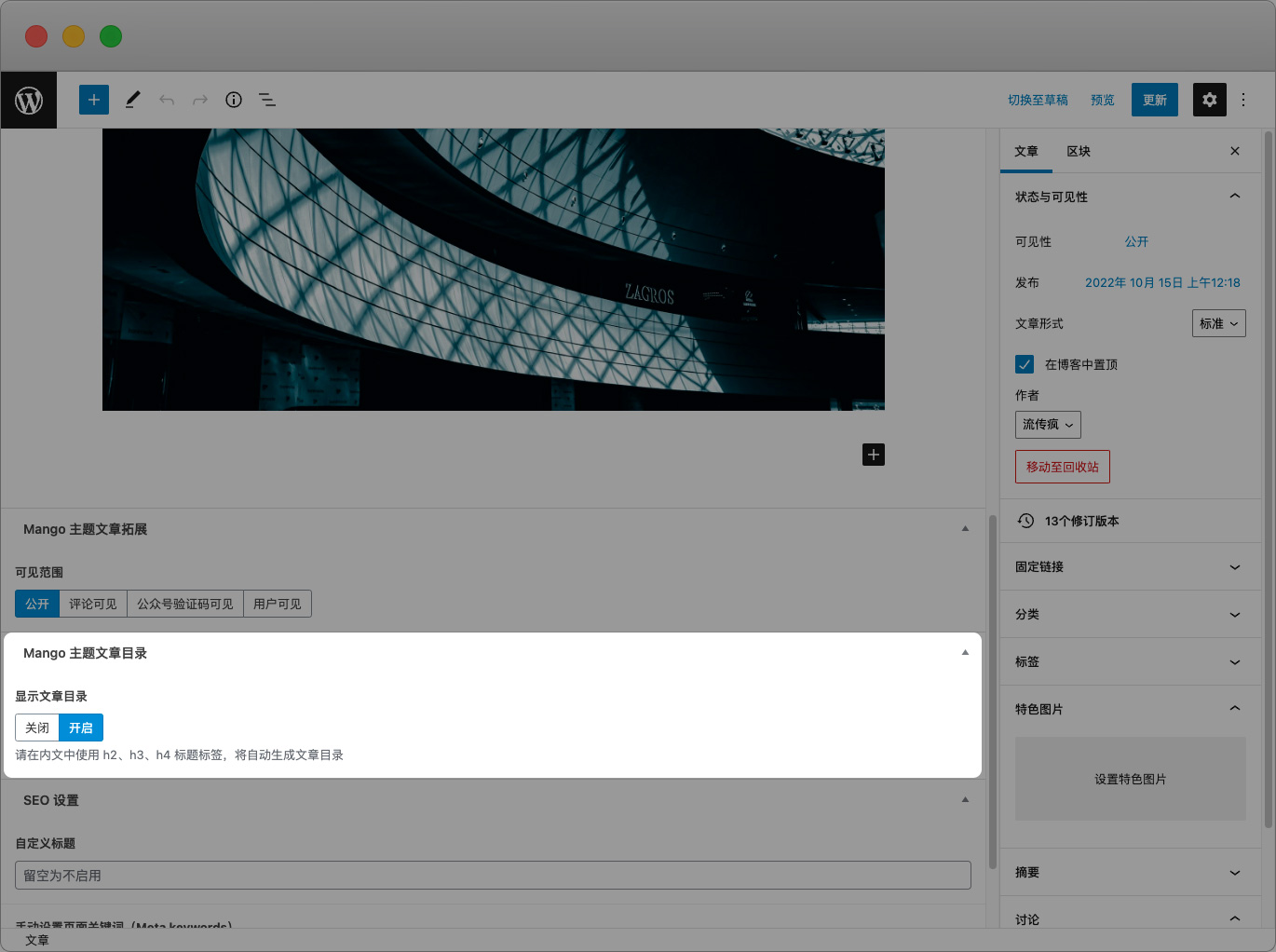Select 公开 visibility range option
The width and height of the screenshot is (1276, 952).
click(x=37, y=604)
